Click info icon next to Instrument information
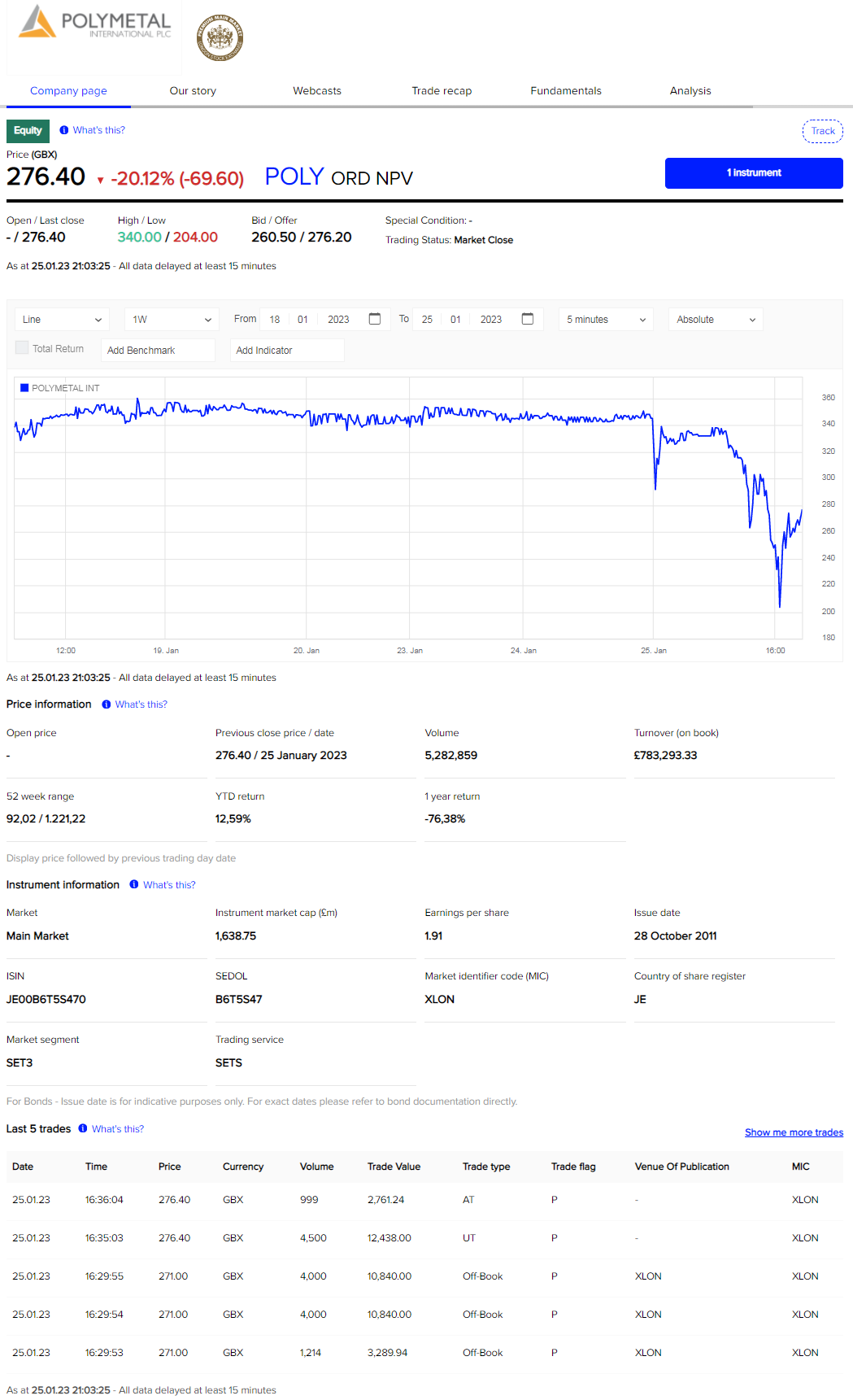The image size is (853, 1400). coord(134,885)
